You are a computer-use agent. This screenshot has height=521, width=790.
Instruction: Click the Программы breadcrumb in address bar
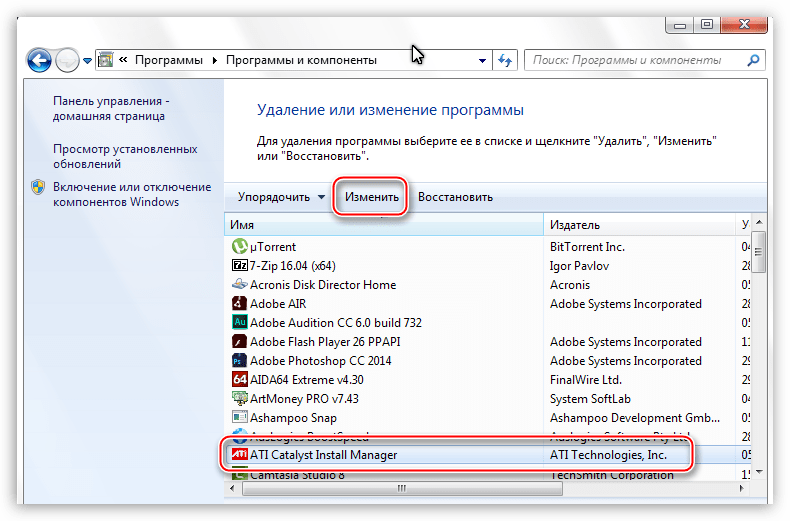click(x=169, y=60)
